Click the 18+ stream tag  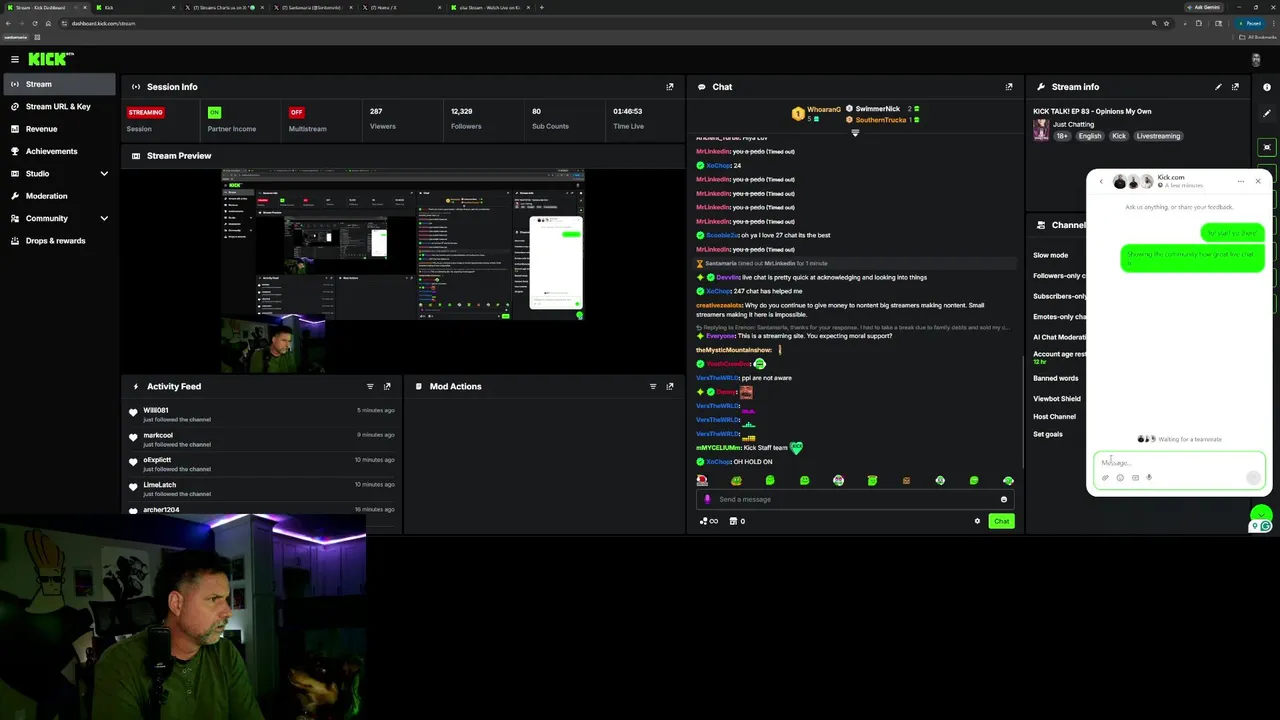(1062, 136)
